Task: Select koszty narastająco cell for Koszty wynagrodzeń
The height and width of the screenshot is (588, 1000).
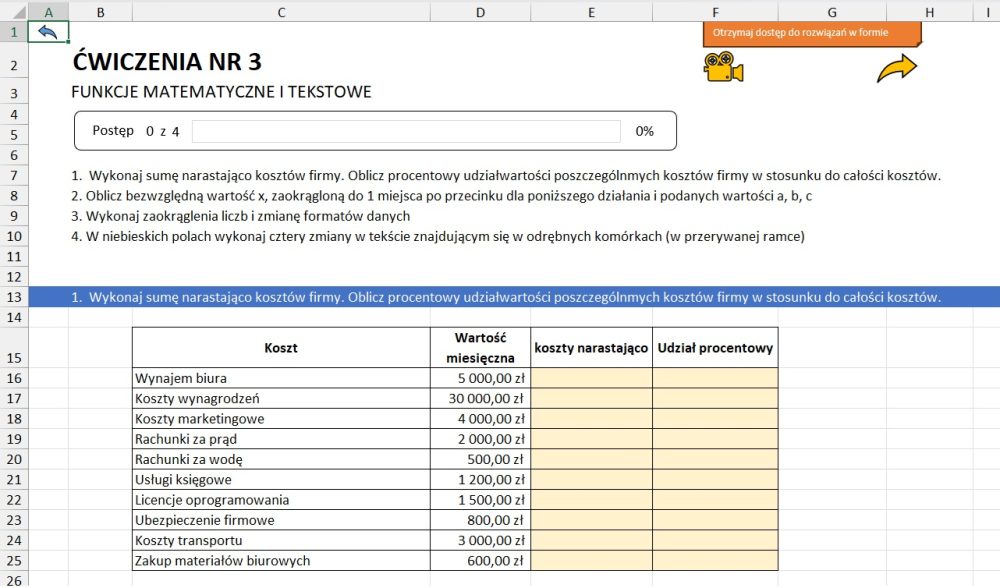Action: click(591, 399)
